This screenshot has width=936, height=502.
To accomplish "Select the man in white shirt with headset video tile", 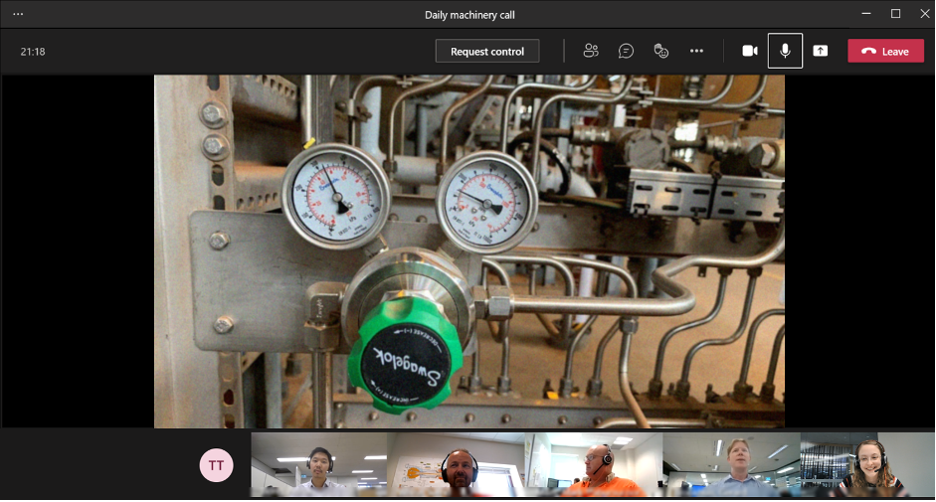I will point(319,465).
